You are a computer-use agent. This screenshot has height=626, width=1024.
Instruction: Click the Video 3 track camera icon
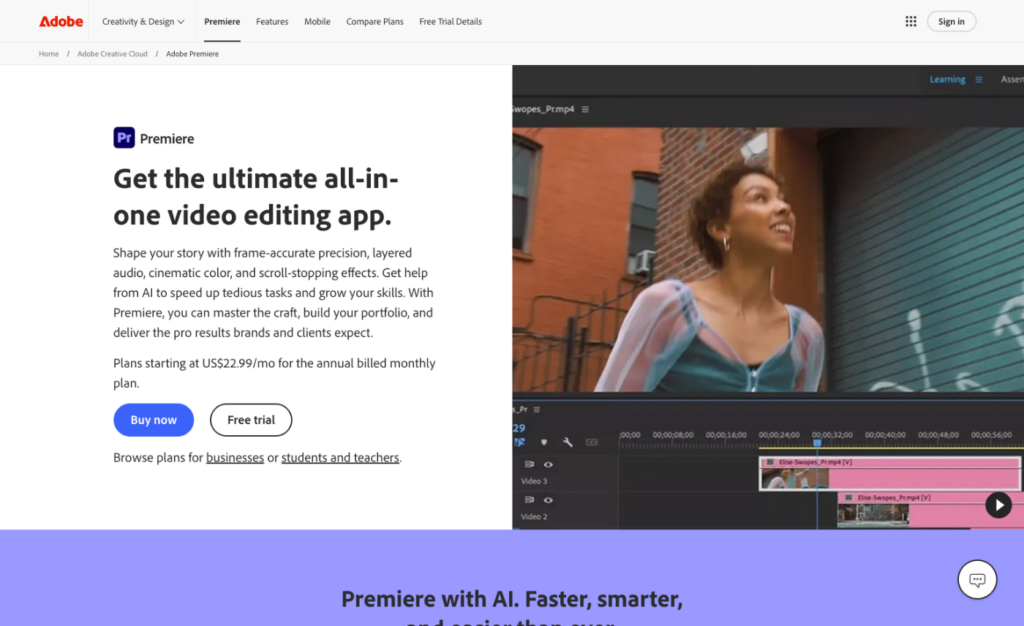coord(530,464)
